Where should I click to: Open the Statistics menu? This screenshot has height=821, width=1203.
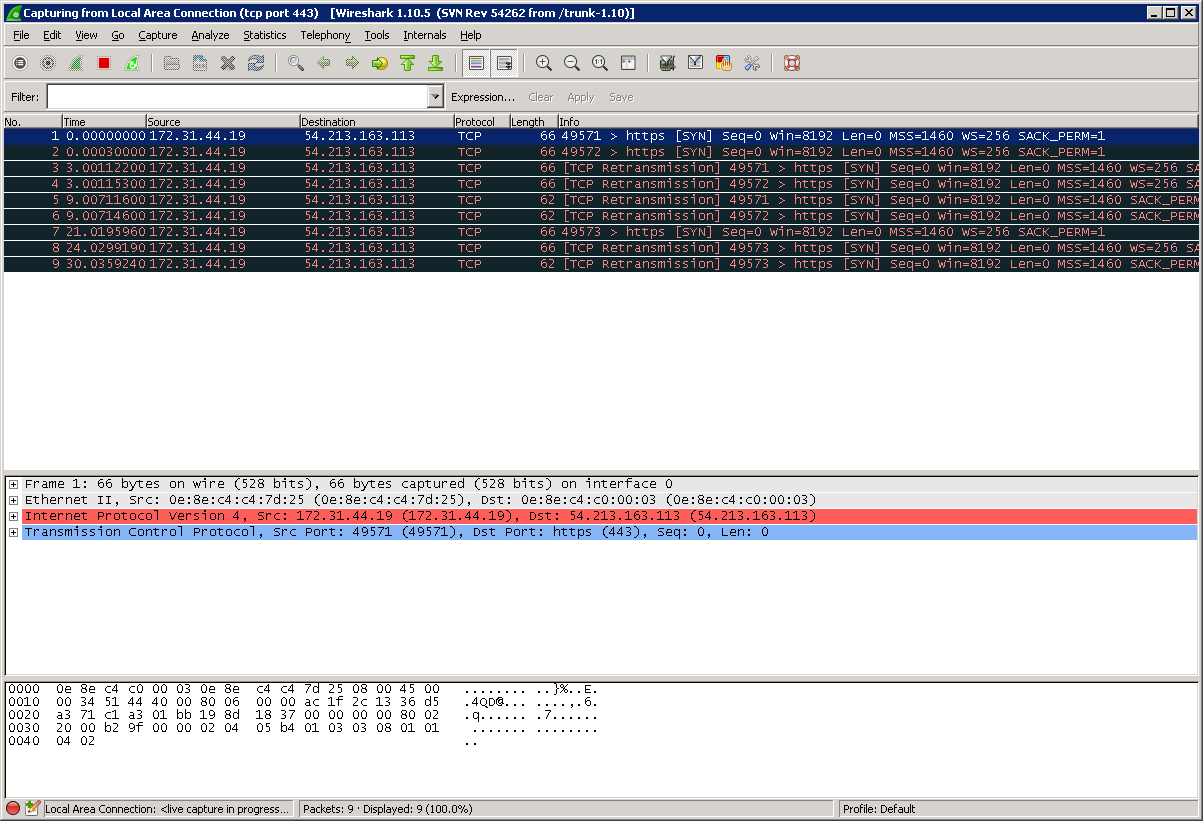[264, 35]
